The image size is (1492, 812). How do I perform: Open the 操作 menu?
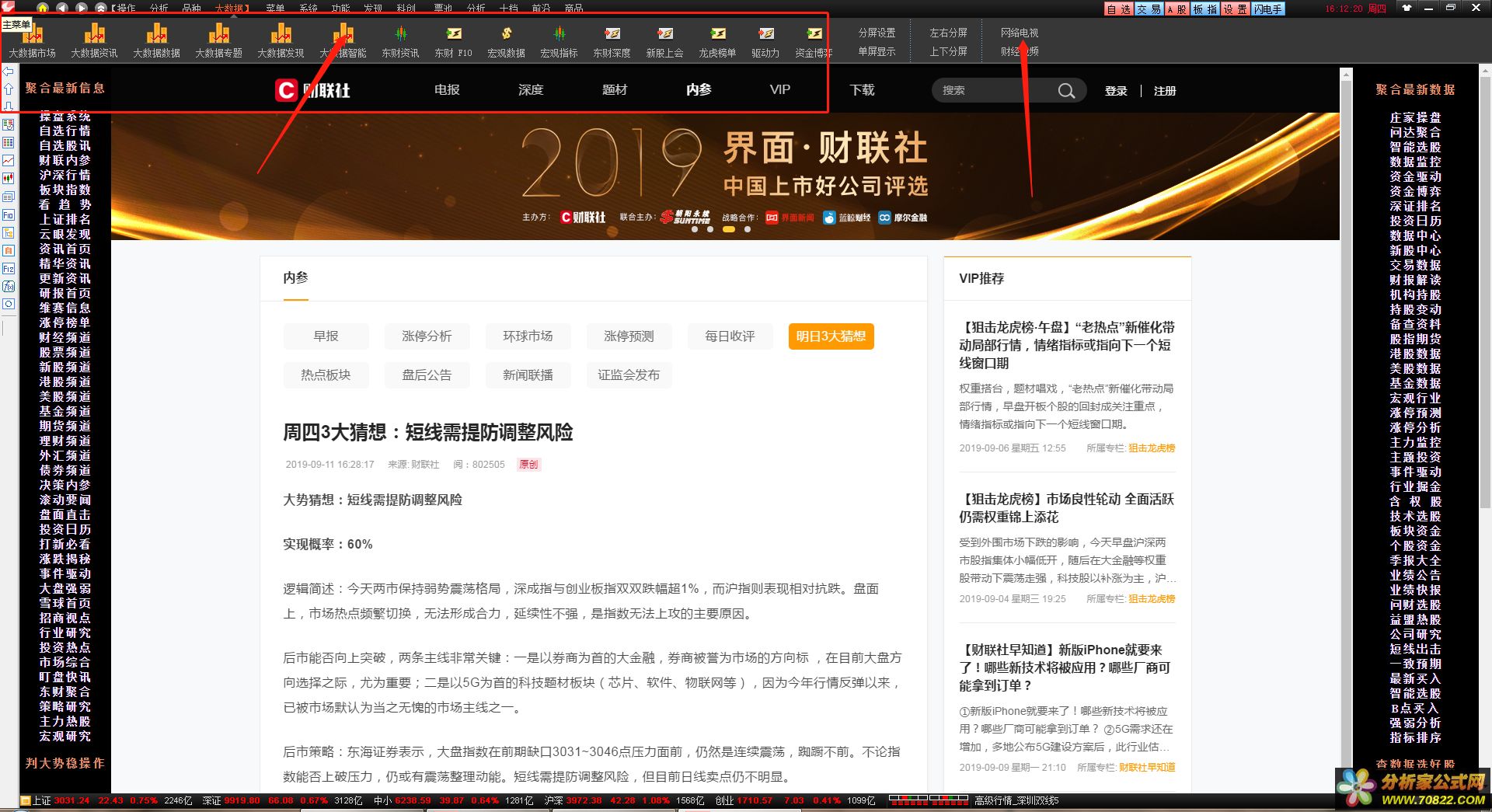coord(125,8)
